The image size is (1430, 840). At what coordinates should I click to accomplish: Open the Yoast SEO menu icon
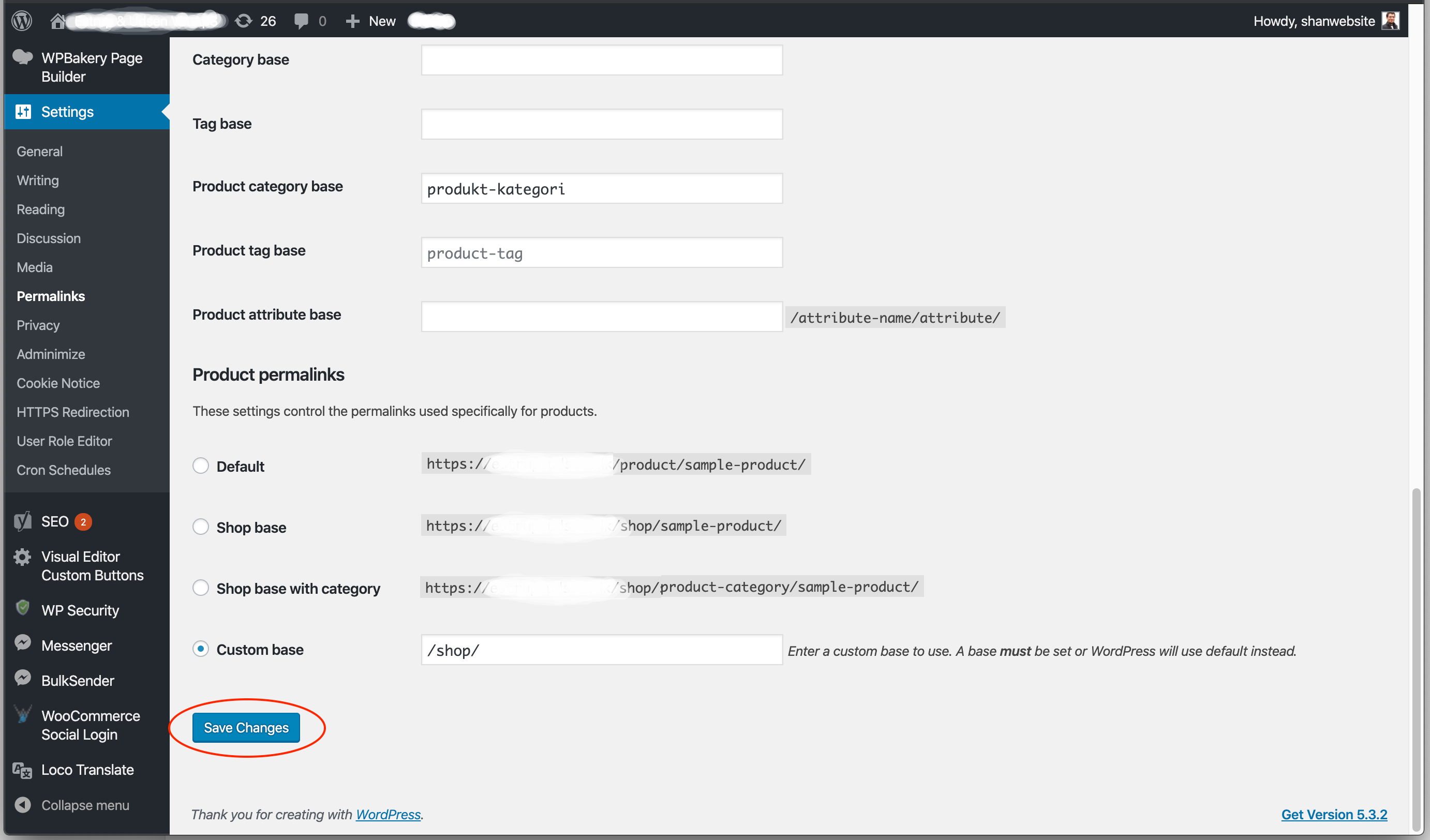coord(23,521)
